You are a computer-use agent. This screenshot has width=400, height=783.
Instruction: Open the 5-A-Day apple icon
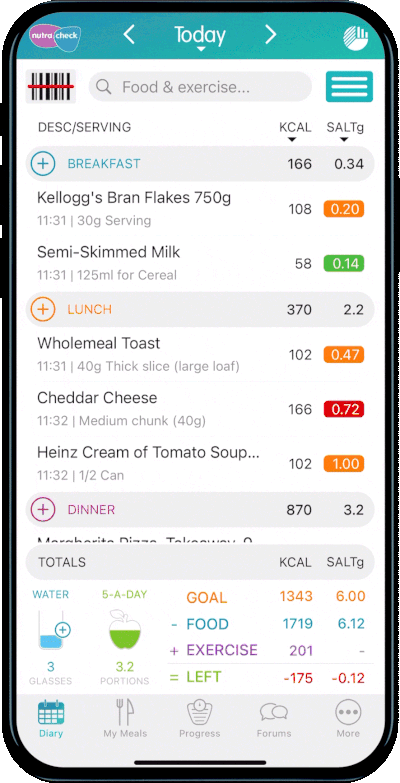tap(125, 629)
